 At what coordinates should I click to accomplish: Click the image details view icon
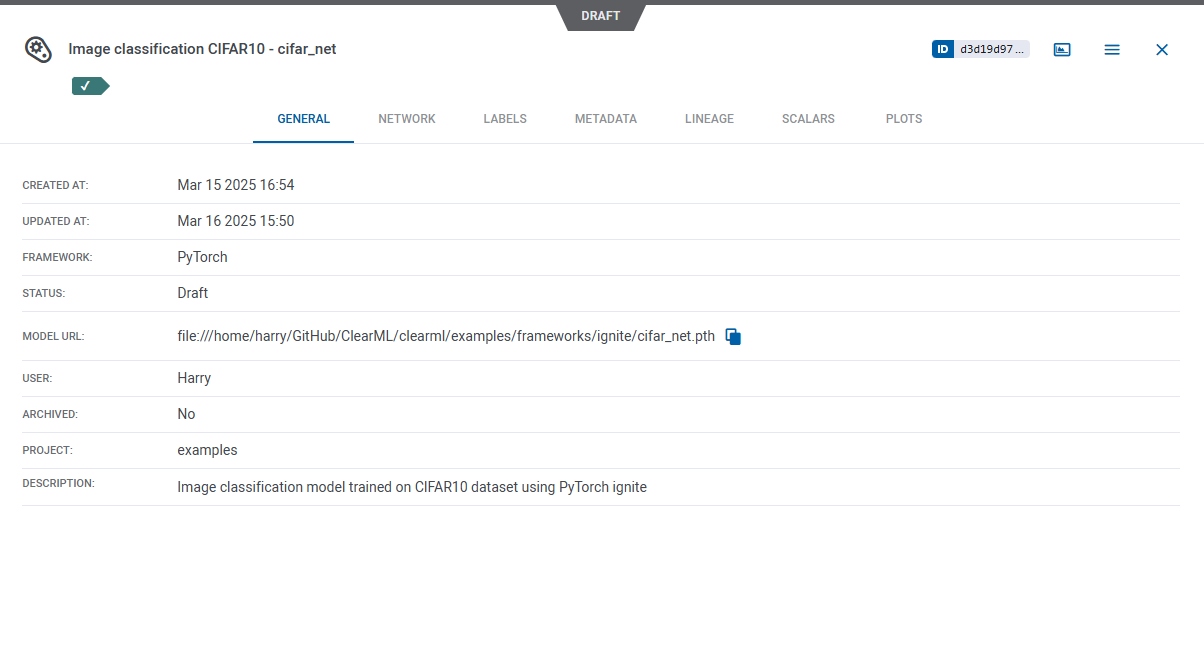(x=1062, y=49)
